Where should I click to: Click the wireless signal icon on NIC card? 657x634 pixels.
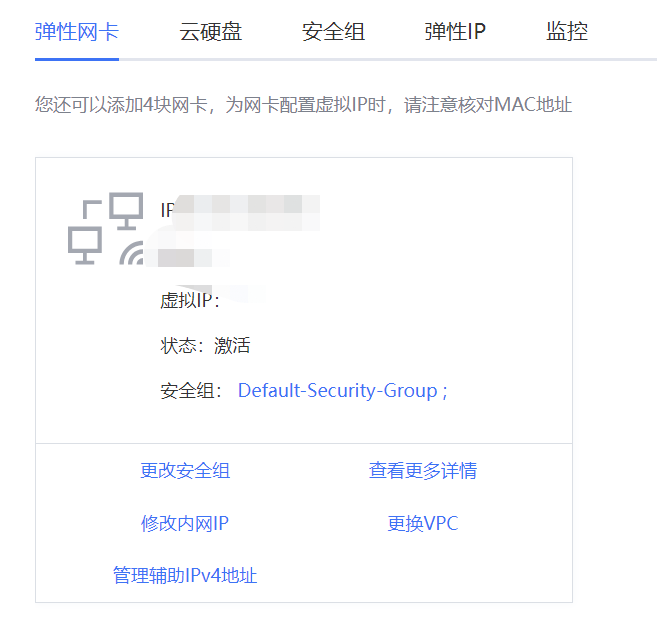(x=132, y=253)
